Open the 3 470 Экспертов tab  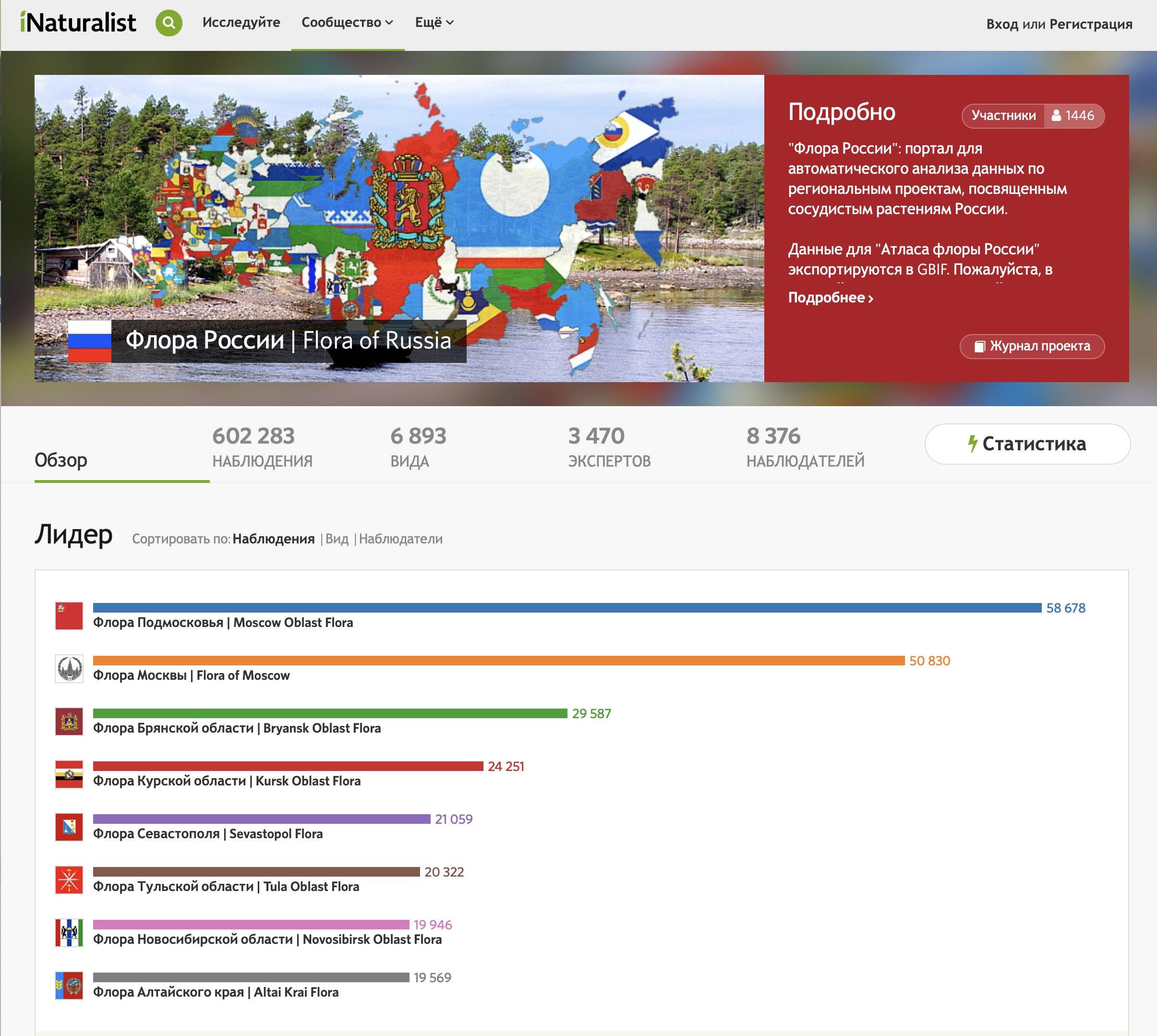pos(609,447)
